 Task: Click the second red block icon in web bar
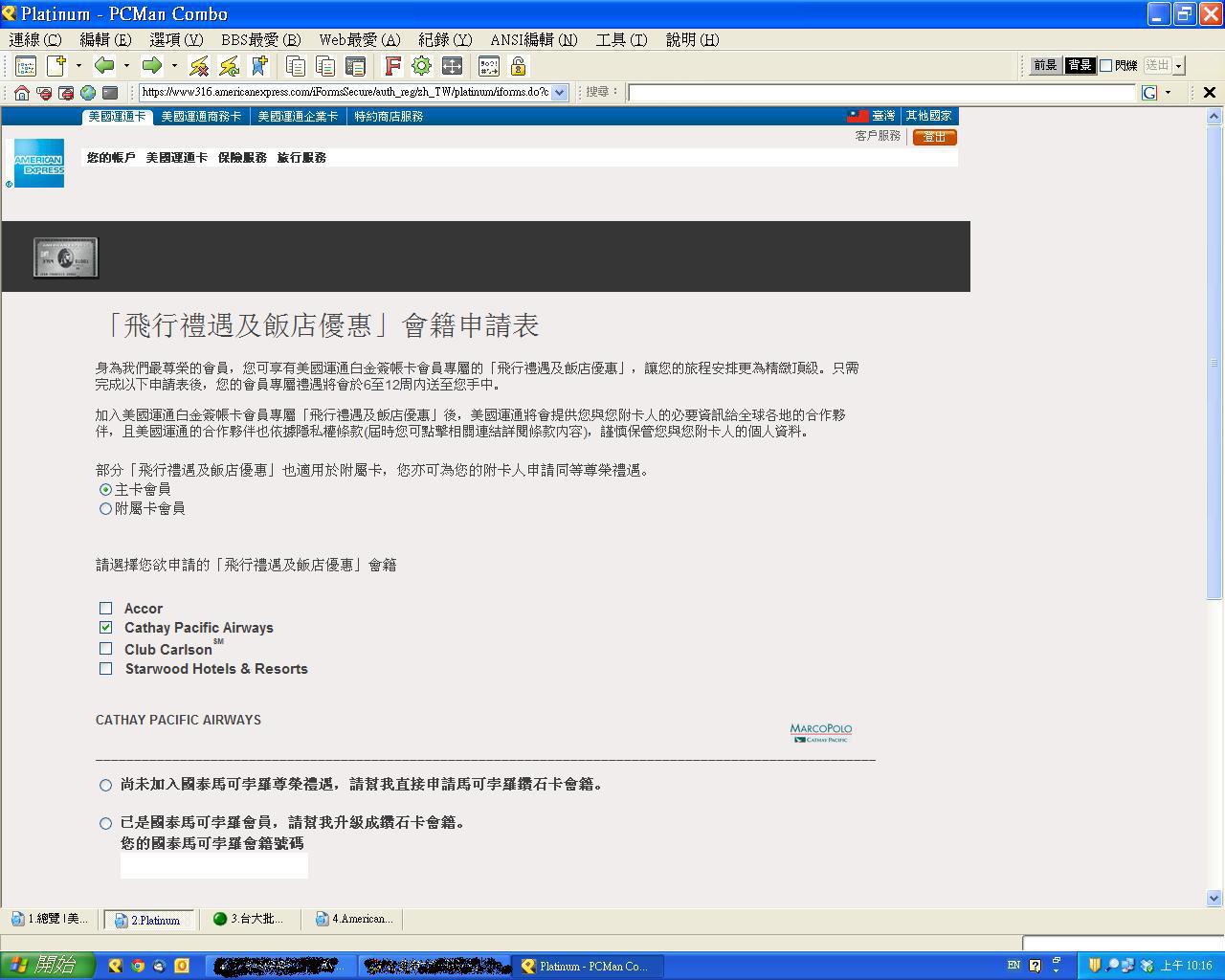(66, 93)
